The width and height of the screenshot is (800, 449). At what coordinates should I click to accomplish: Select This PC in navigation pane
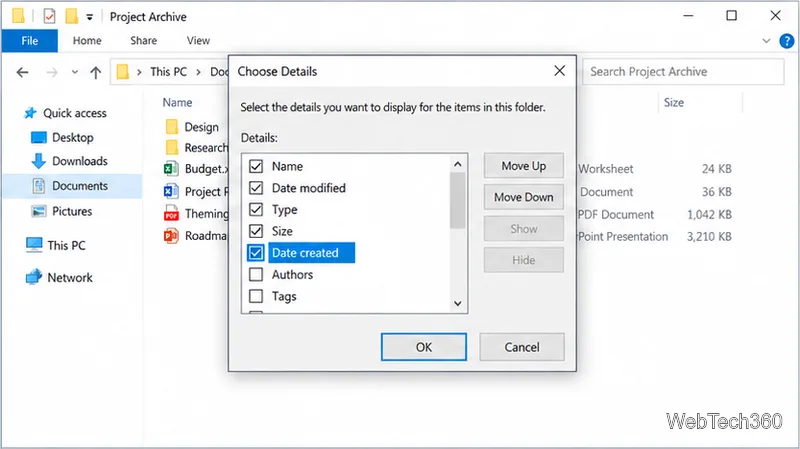click(66, 245)
